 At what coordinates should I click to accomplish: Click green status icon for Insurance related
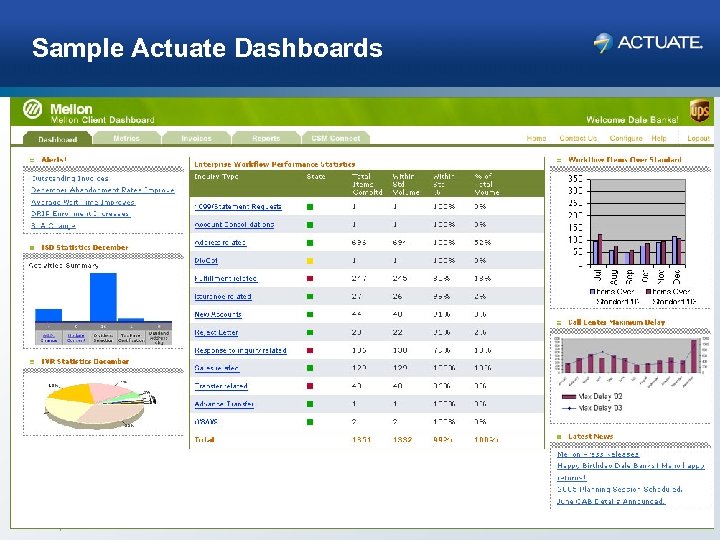click(x=310, y=296)
